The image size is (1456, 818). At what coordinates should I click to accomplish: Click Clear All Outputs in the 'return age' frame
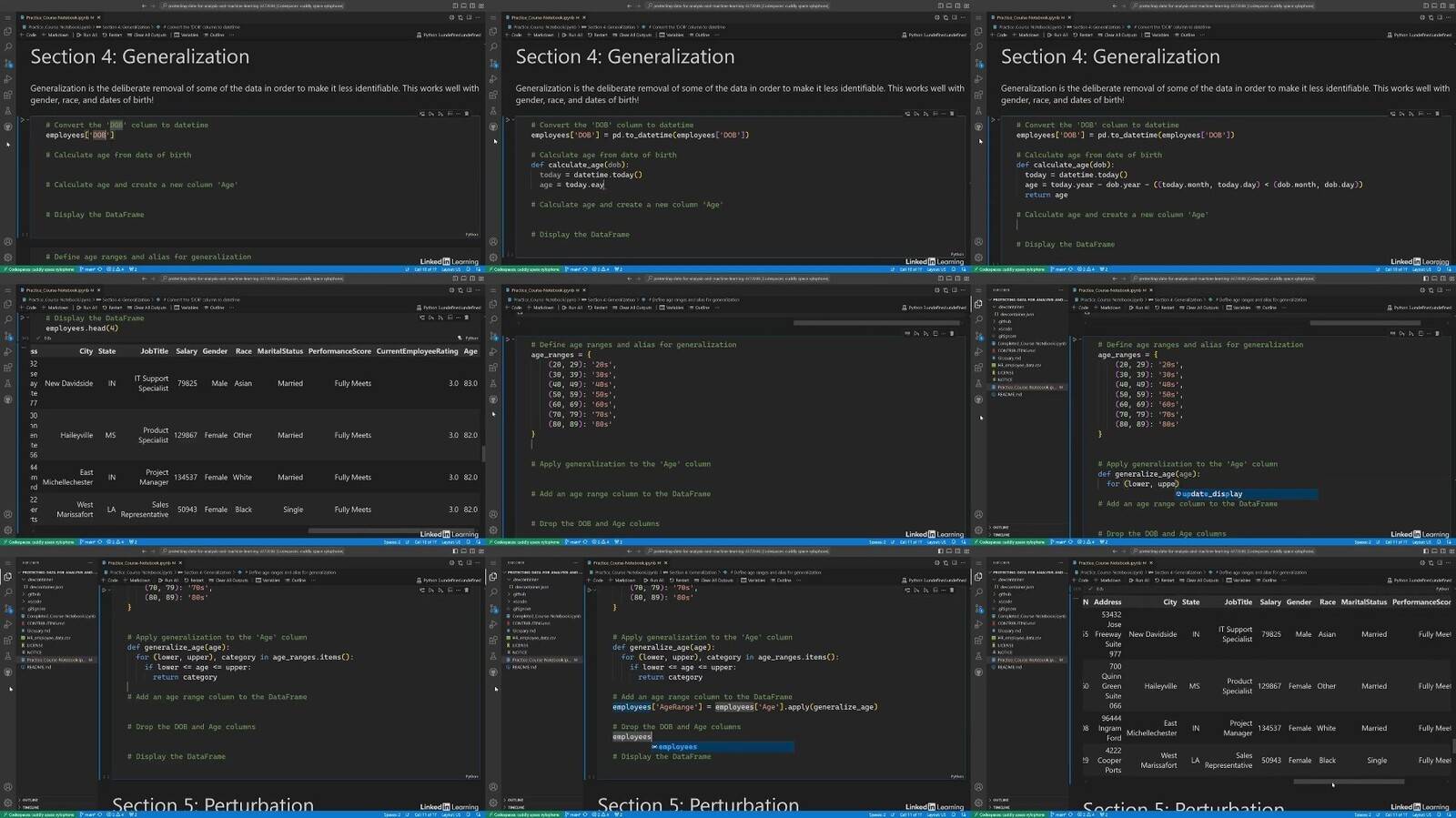(1117, 35)
